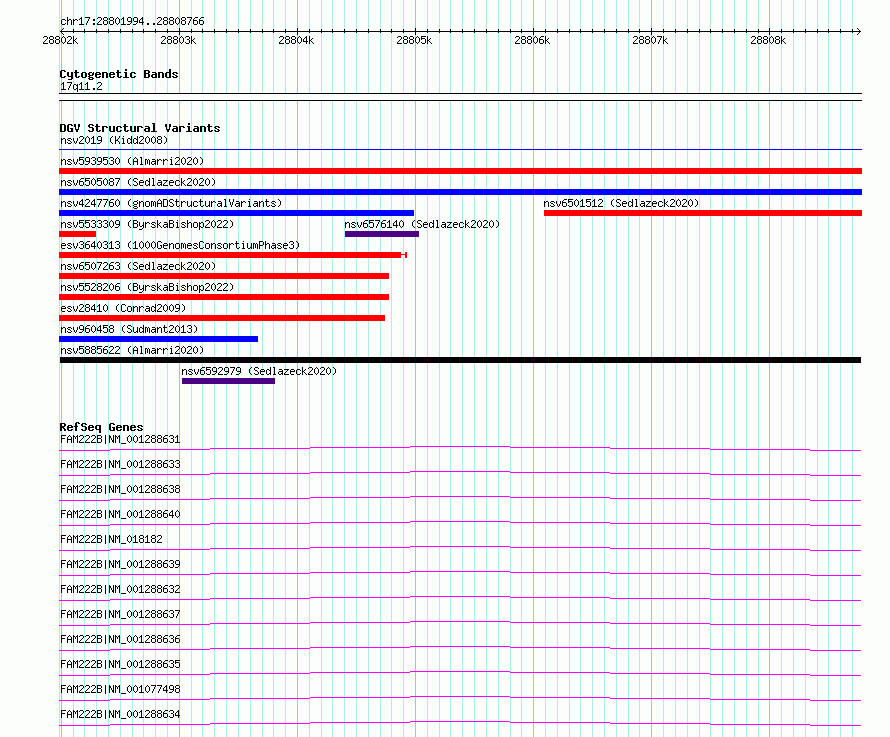Open the nsv5533309 (ByrskaBishop2022) label

coord(148,224)
